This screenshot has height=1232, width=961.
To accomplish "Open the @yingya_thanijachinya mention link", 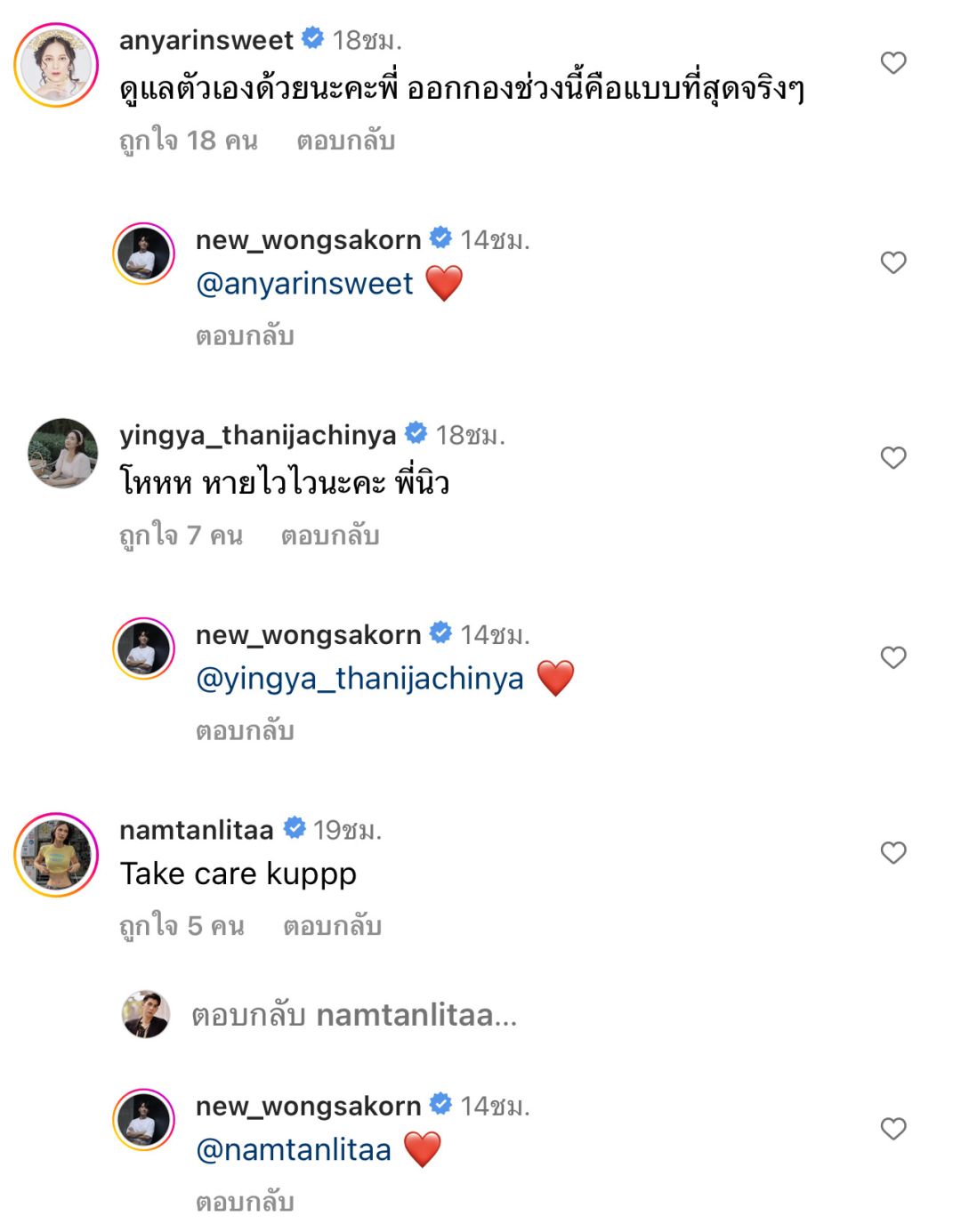I will coord(359,679).
